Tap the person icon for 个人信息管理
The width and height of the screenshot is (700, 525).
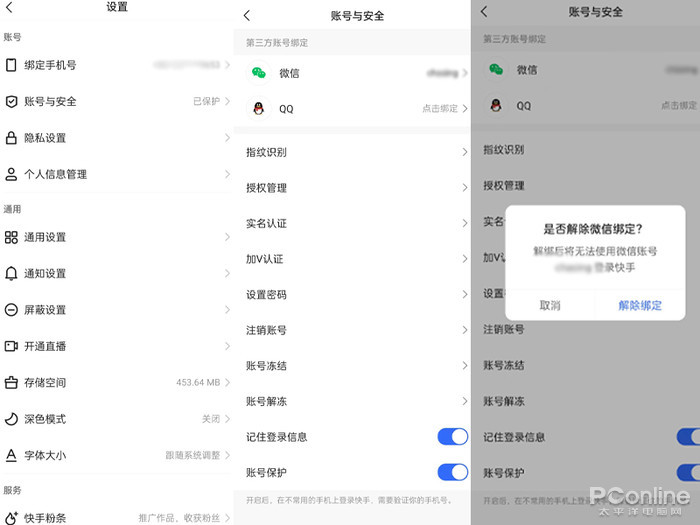(x=11, y=174)
